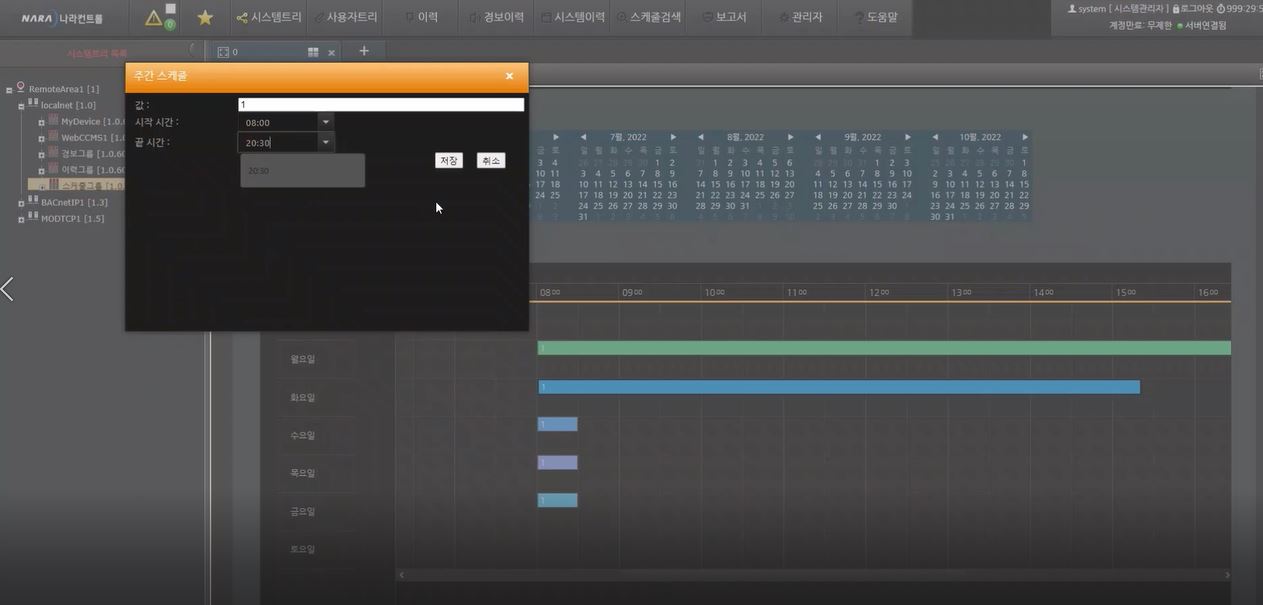Click the 취소 cancel button

coord(490,161)
